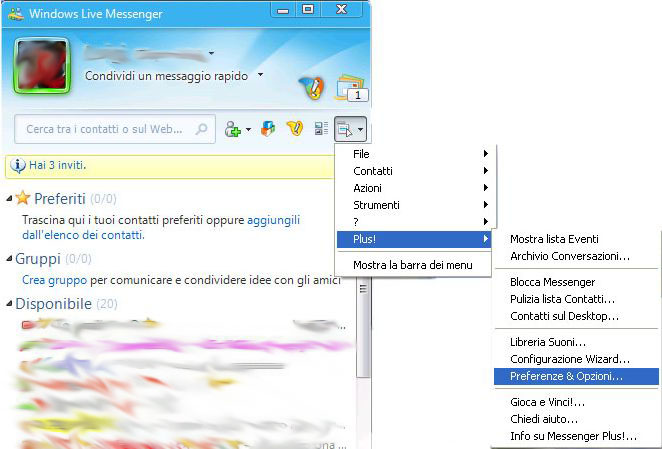Screen dimensions: 662x449
Task: Click the Preferiti star icon
Action: (23, 198)
